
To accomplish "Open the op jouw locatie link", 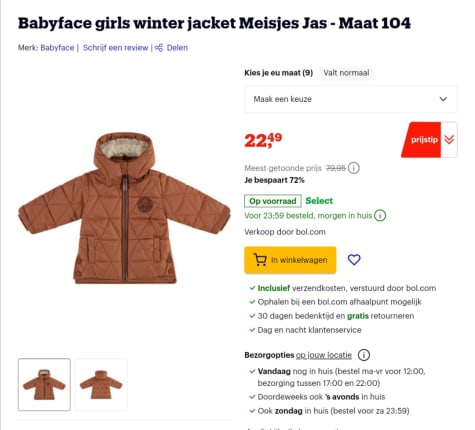I will pyautogui.click(x=324, y=355).
